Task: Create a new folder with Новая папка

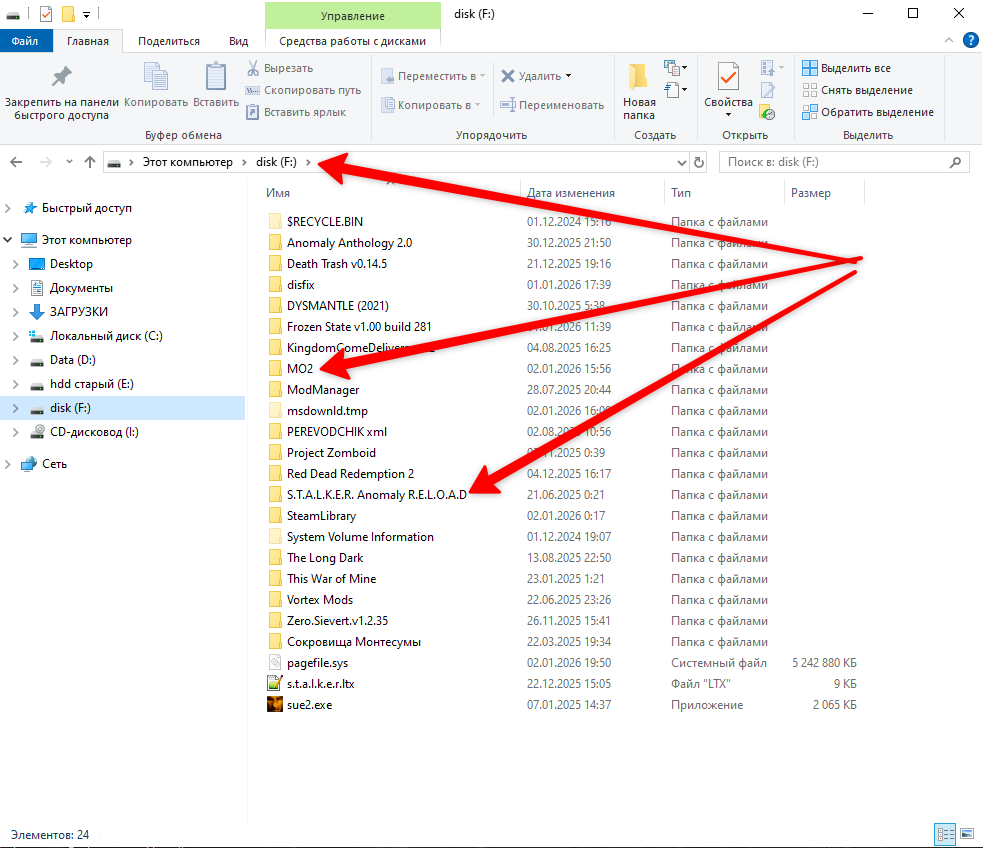Action: coord(639,90)
